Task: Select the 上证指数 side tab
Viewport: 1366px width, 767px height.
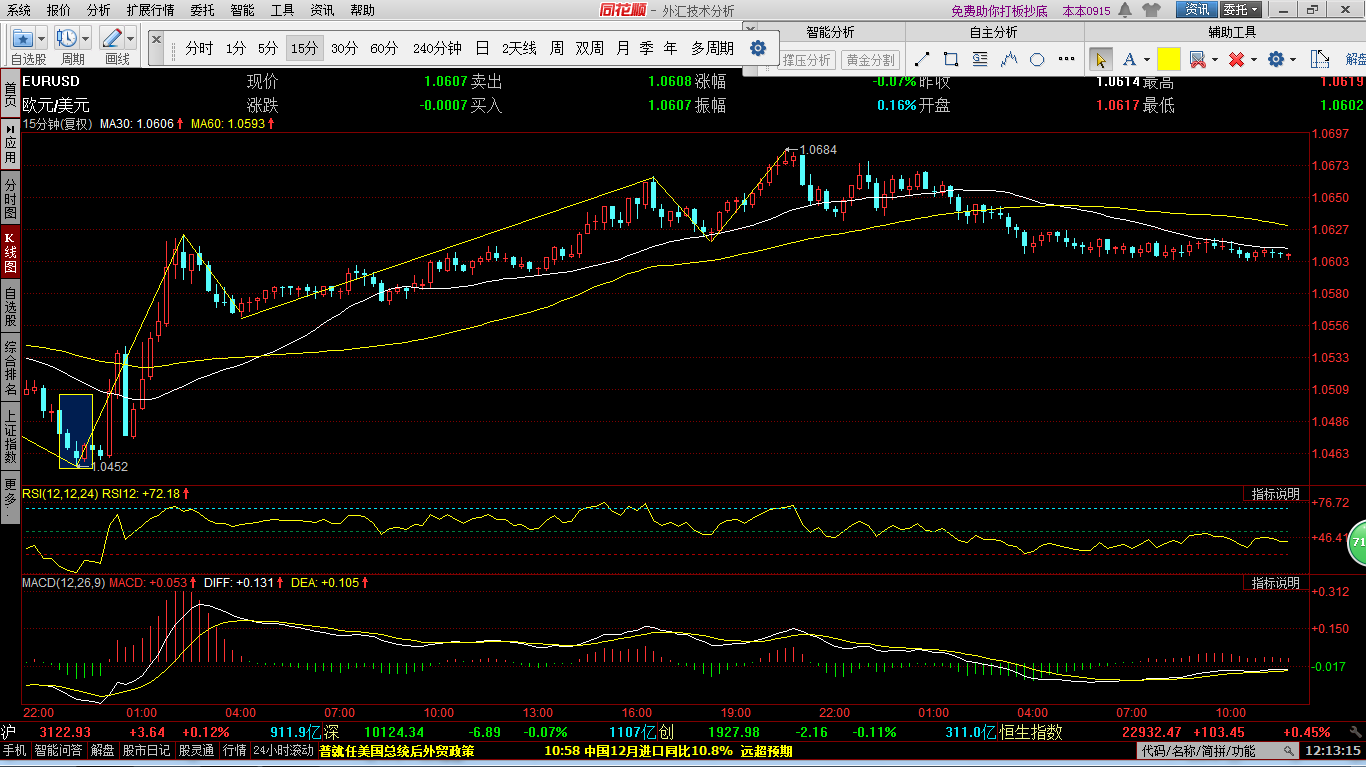Action: 10,436
